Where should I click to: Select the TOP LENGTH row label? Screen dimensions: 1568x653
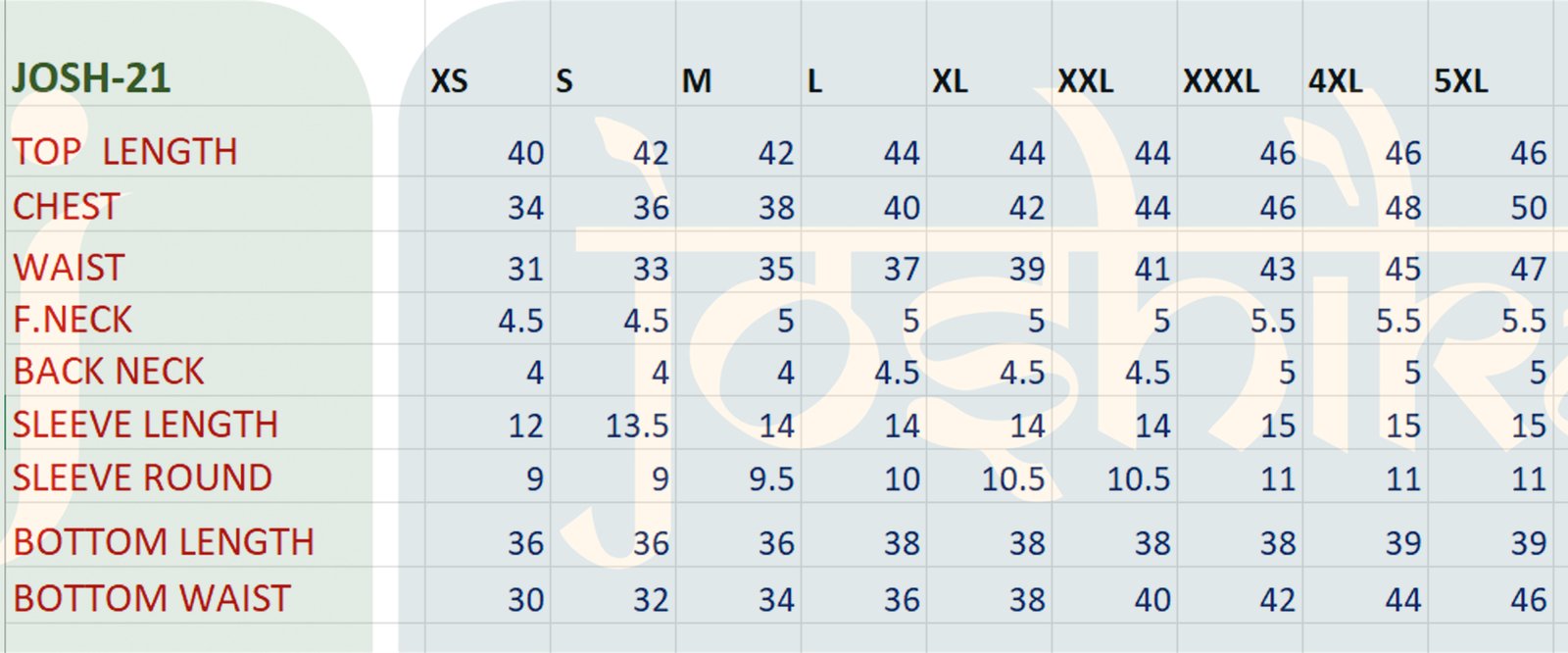click(124, 152)
